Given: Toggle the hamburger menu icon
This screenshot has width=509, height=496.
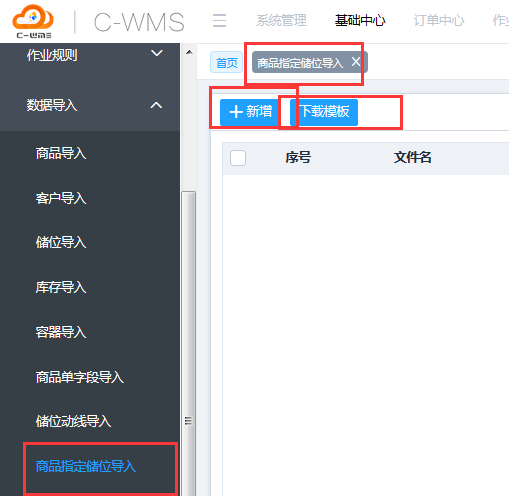Looking at the screenshot, I should click(x=219, y=21).
